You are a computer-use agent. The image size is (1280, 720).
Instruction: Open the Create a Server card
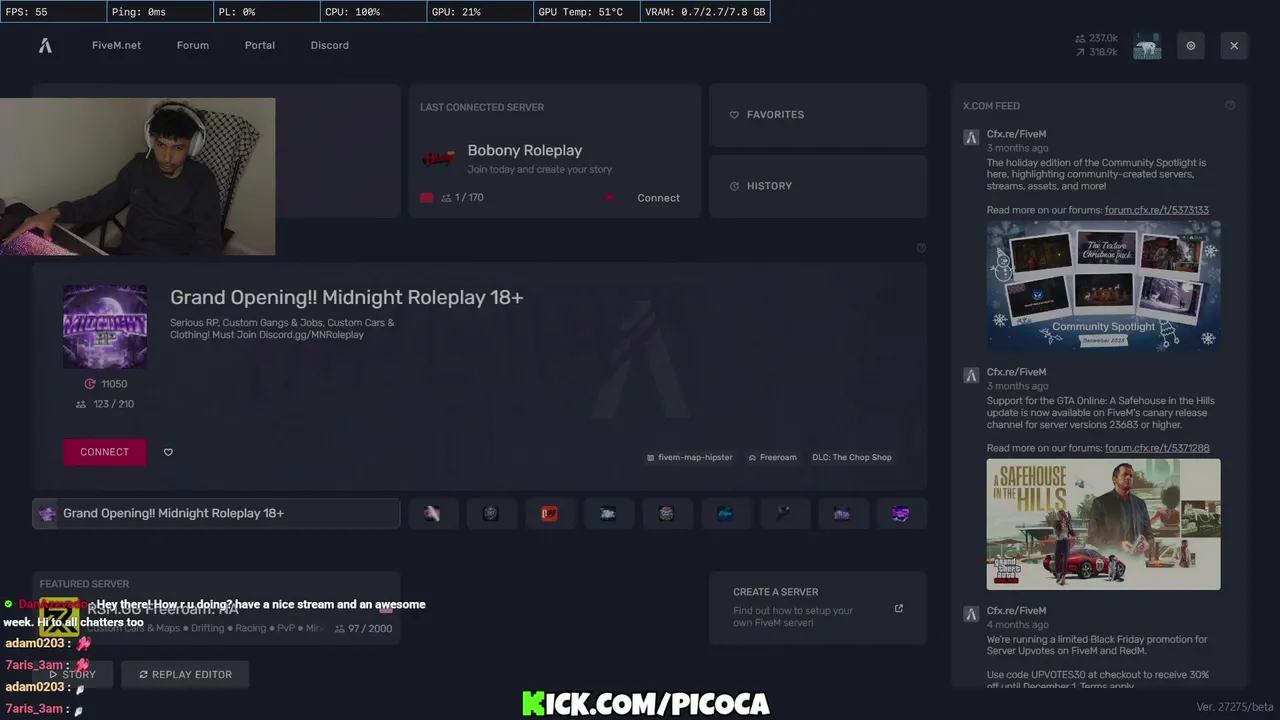(818, 608)
